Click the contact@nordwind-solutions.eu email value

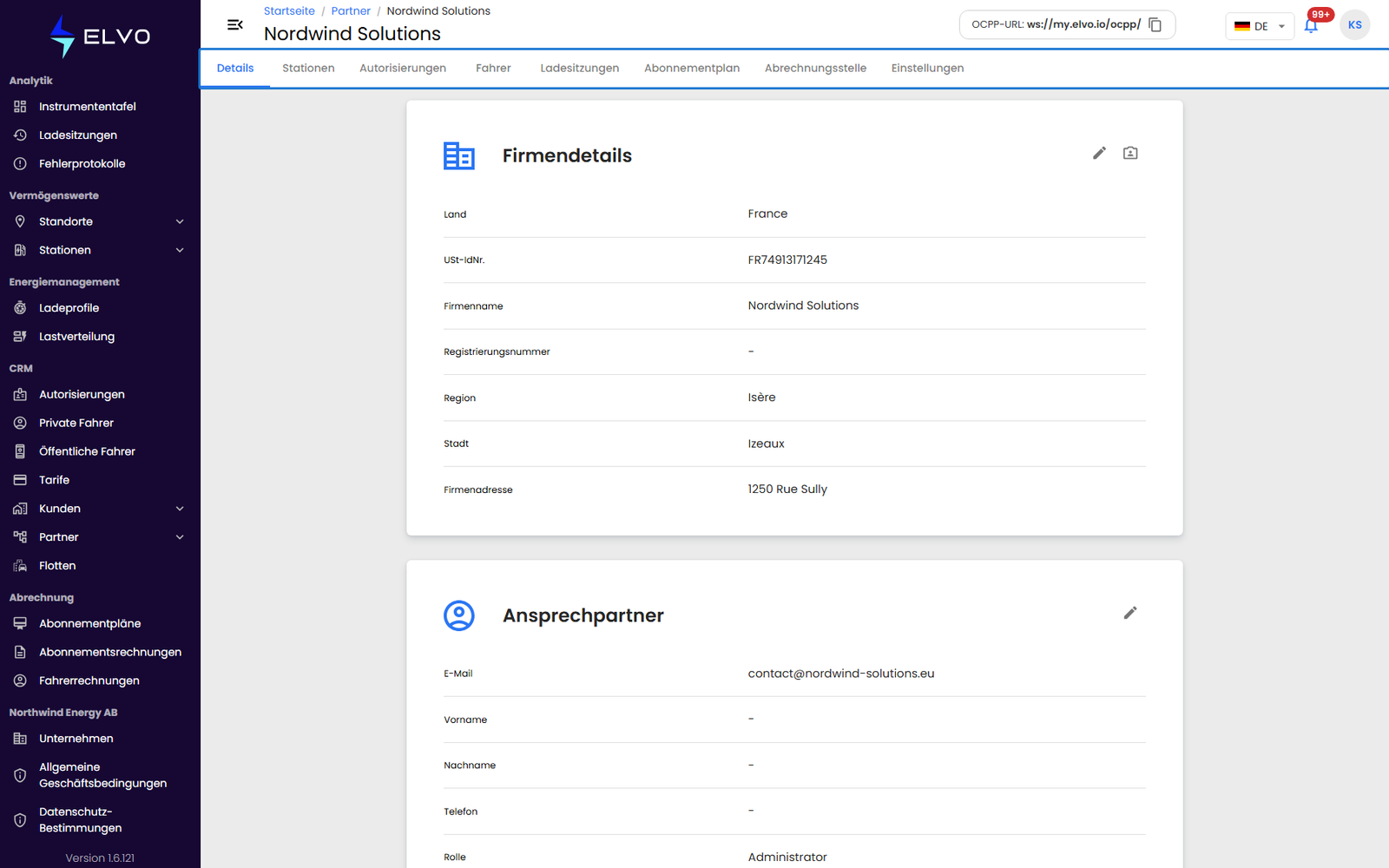[x=841, y=674]
